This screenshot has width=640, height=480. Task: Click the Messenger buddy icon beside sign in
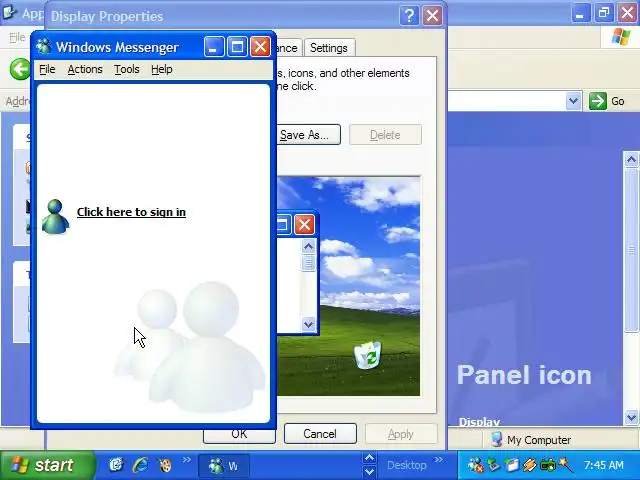pyautogui.click(x=56, y=216)
